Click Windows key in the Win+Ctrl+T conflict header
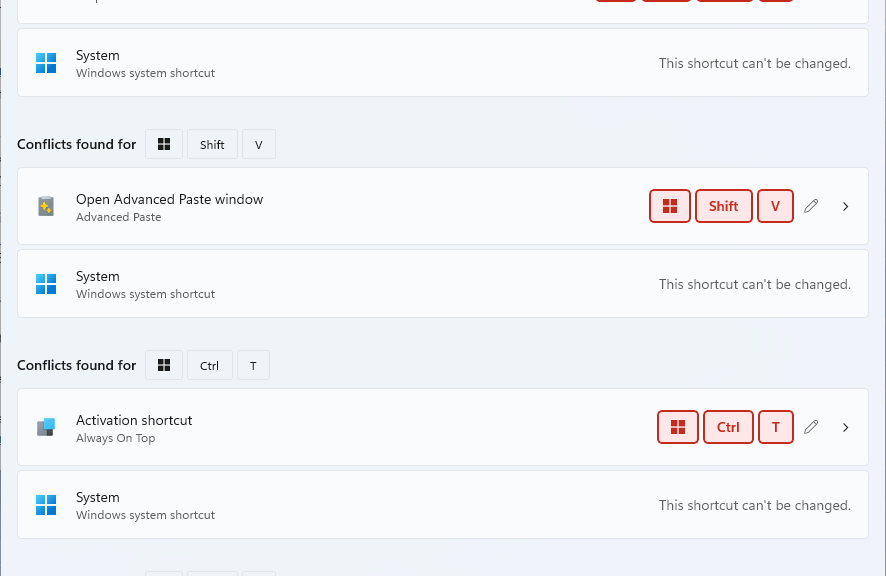 [164, 365]
